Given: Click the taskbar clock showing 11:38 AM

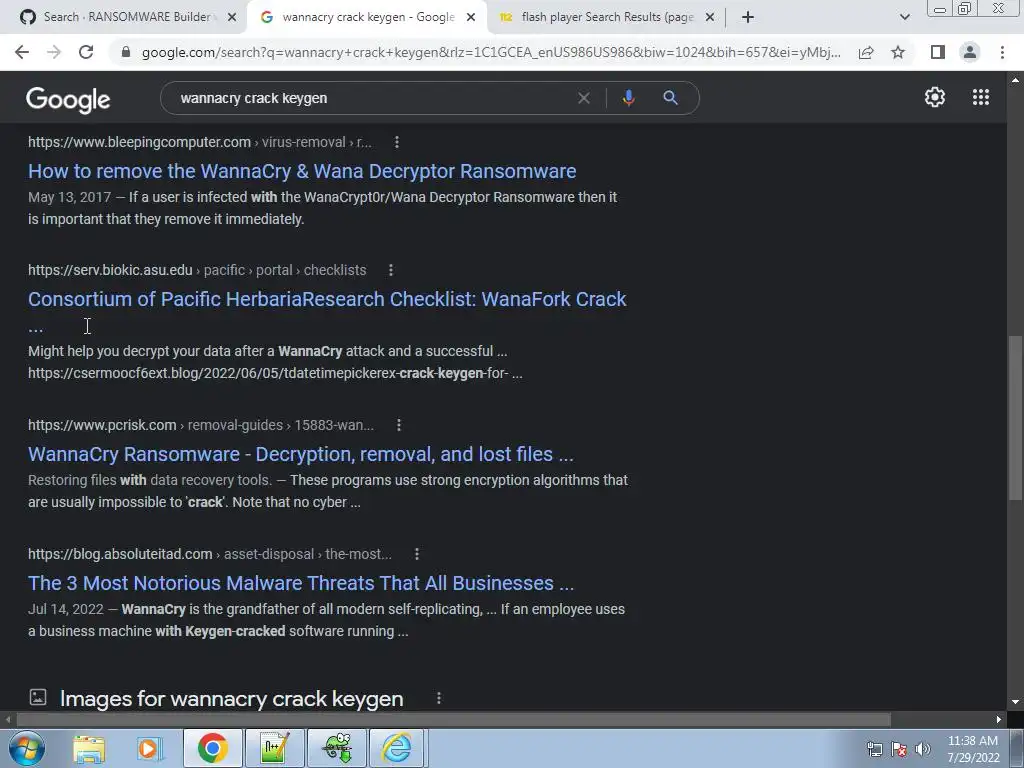Looking at the screenshot, I should pos(973,749).
